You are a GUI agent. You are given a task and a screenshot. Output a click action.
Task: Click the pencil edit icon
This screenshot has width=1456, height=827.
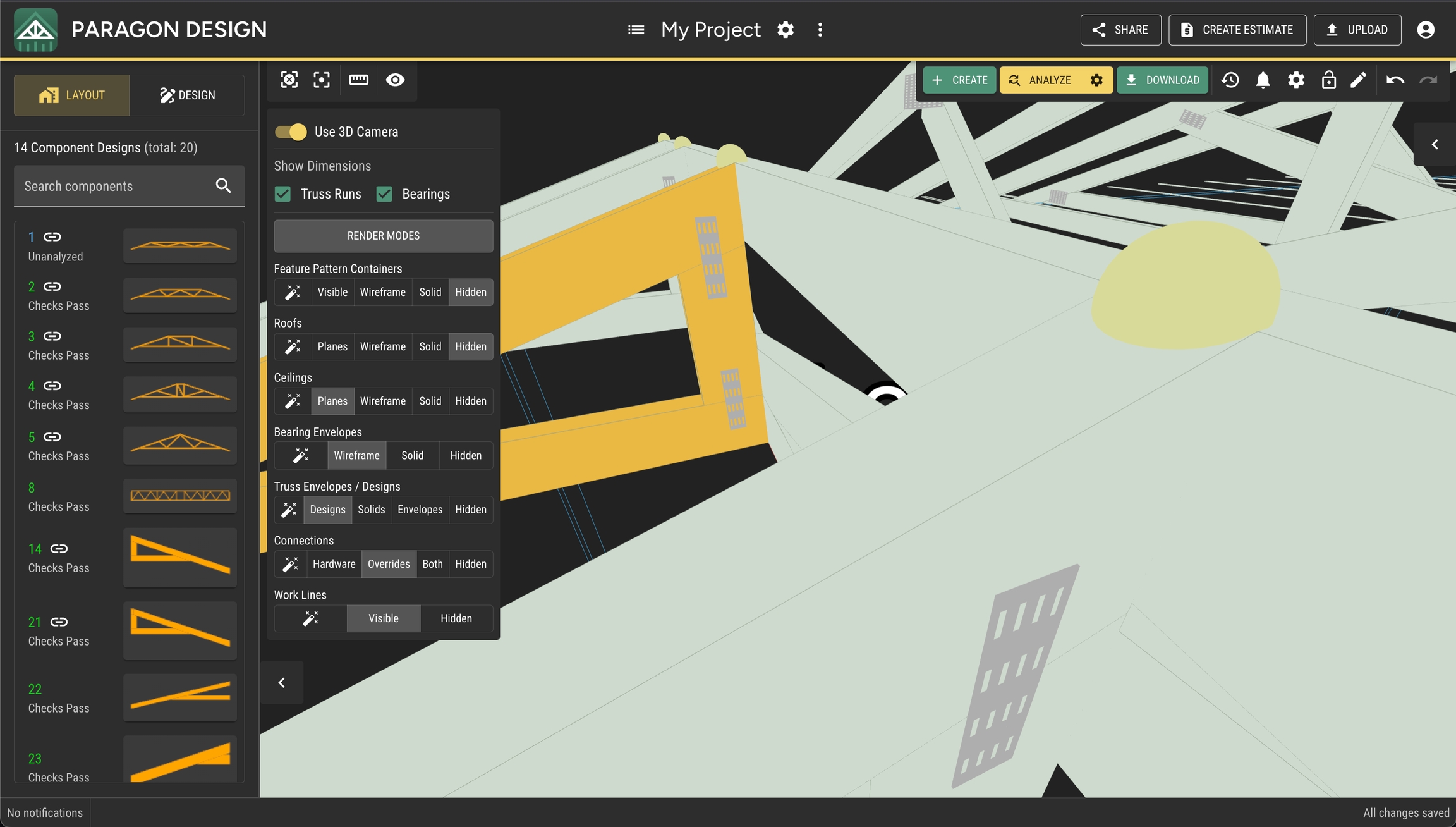coord(1358,80)
